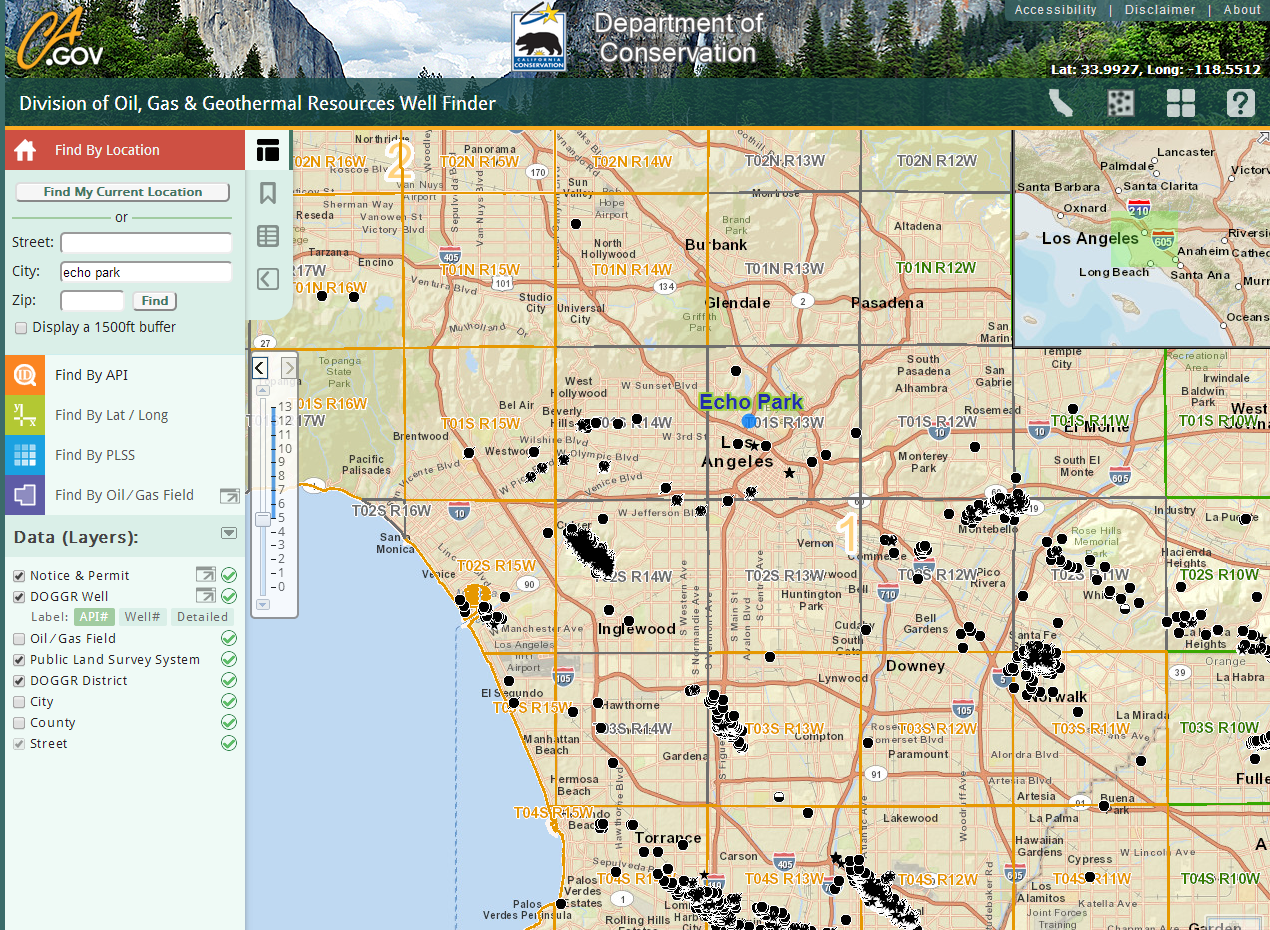Click the Find button next to Zip
This screenshot has width=1270, height=930.
pos(154,300)
